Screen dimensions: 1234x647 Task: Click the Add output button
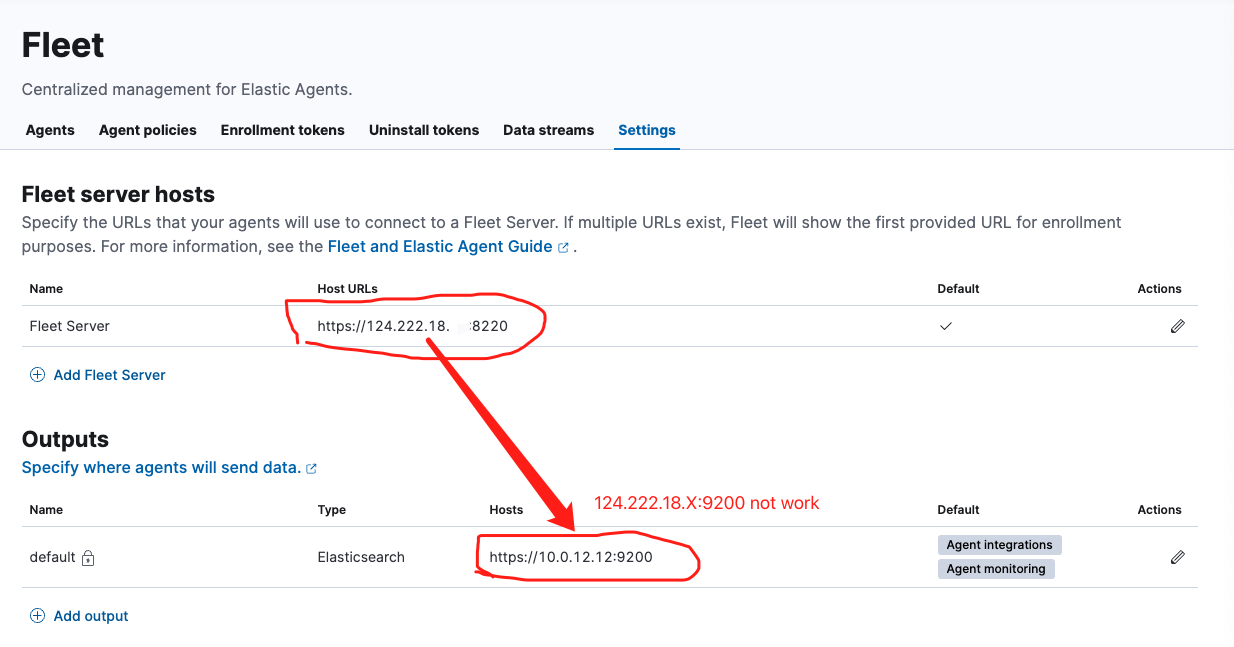[91, 616]
